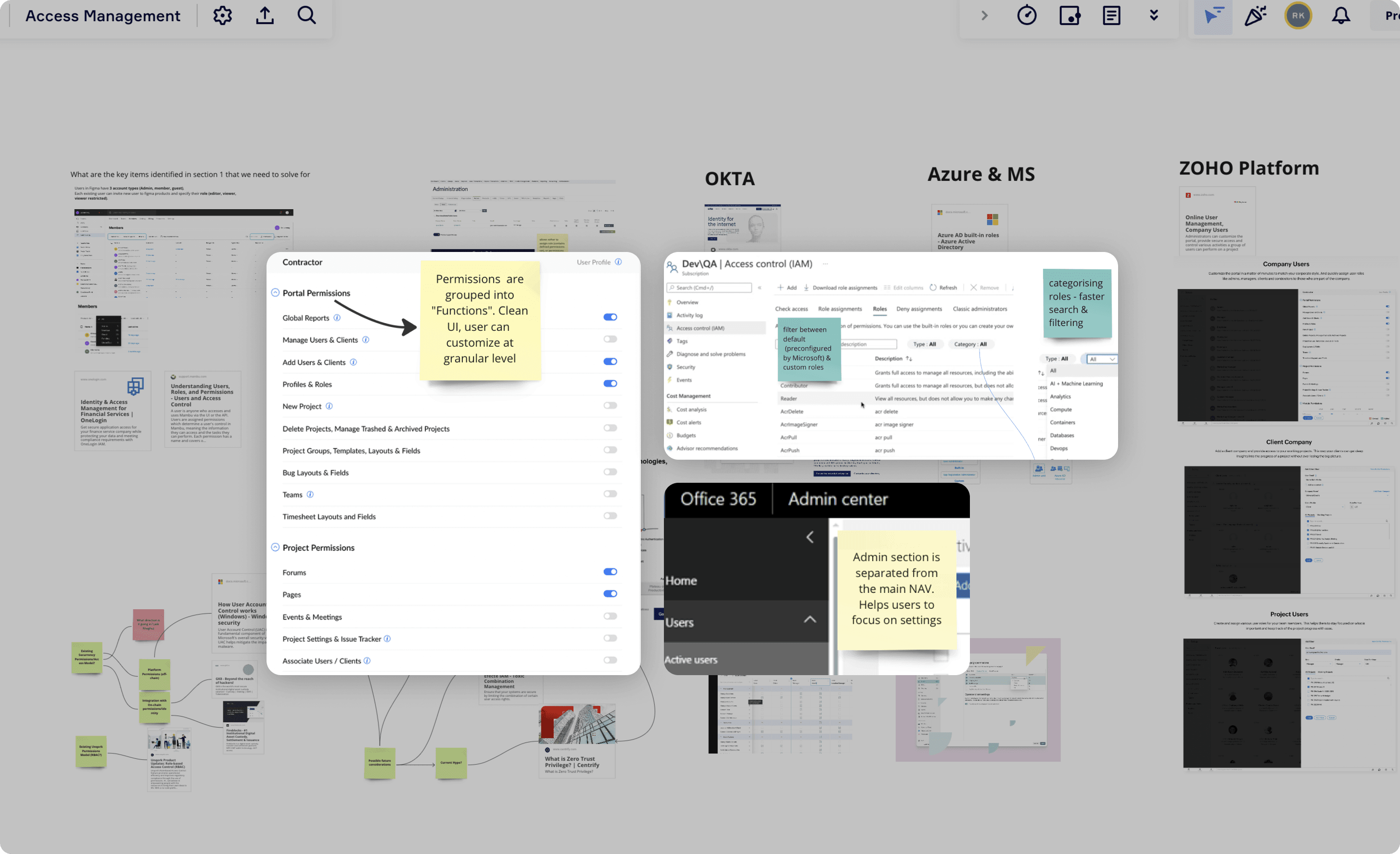Open Home in Admin center nav
1400x854 pixels.
(681, 580)
